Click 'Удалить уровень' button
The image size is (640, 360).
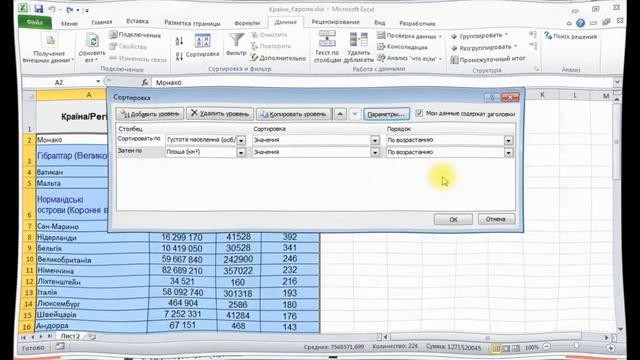220,114
